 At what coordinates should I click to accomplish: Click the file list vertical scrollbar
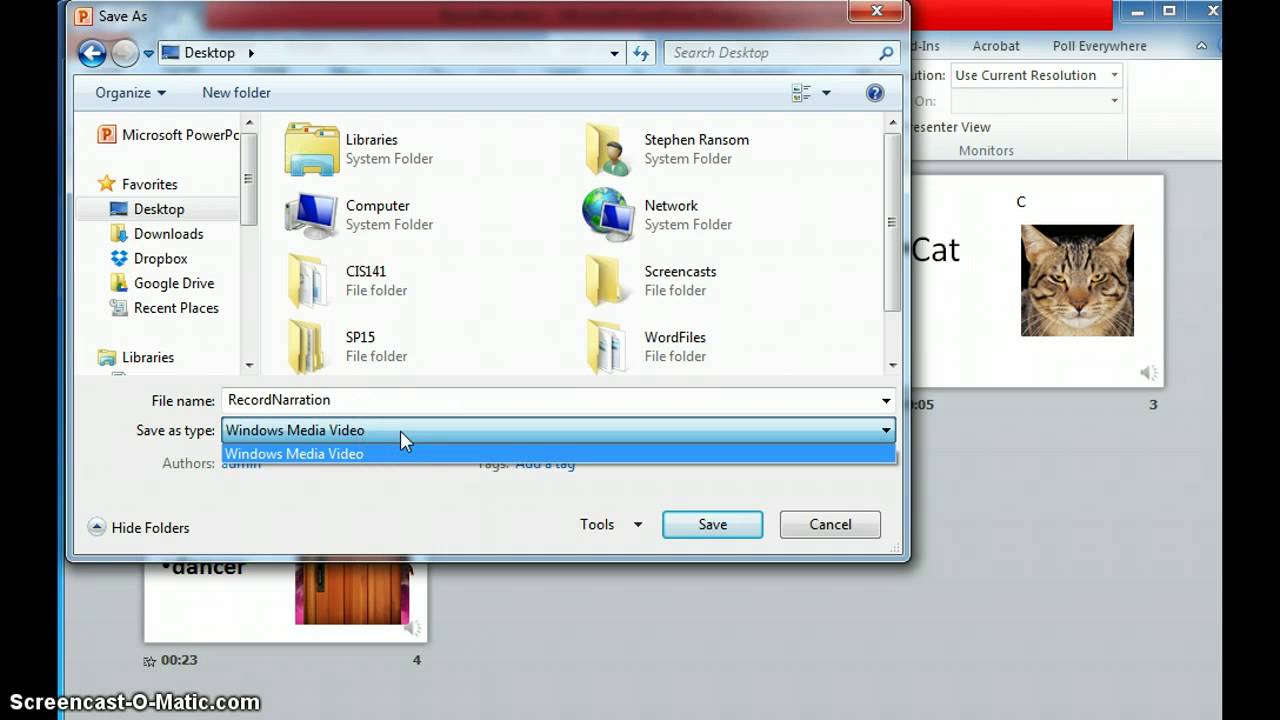point(892,222)
